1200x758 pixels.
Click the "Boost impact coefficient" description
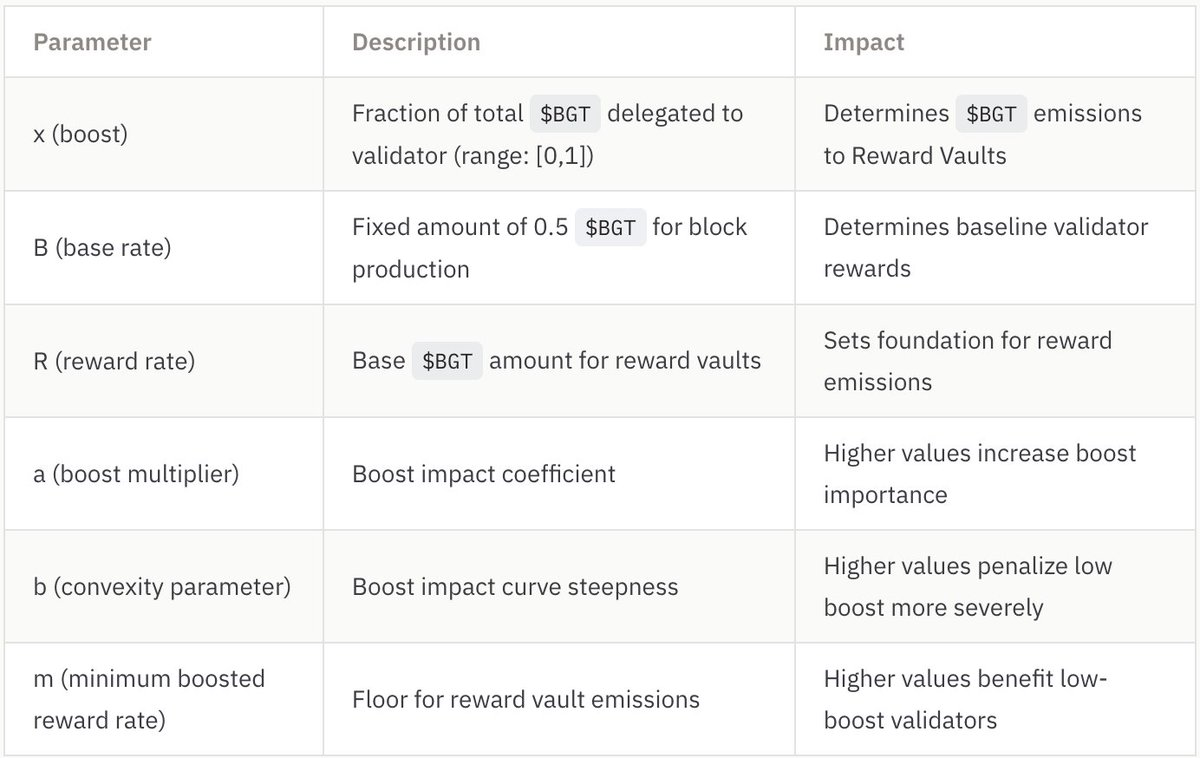[483, 473]
